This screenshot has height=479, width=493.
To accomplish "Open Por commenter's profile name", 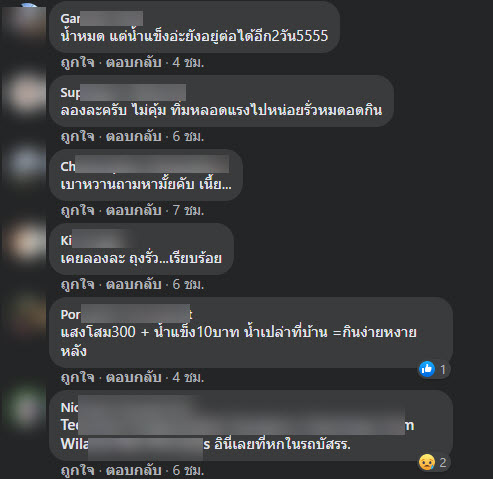I will (127, 314).
